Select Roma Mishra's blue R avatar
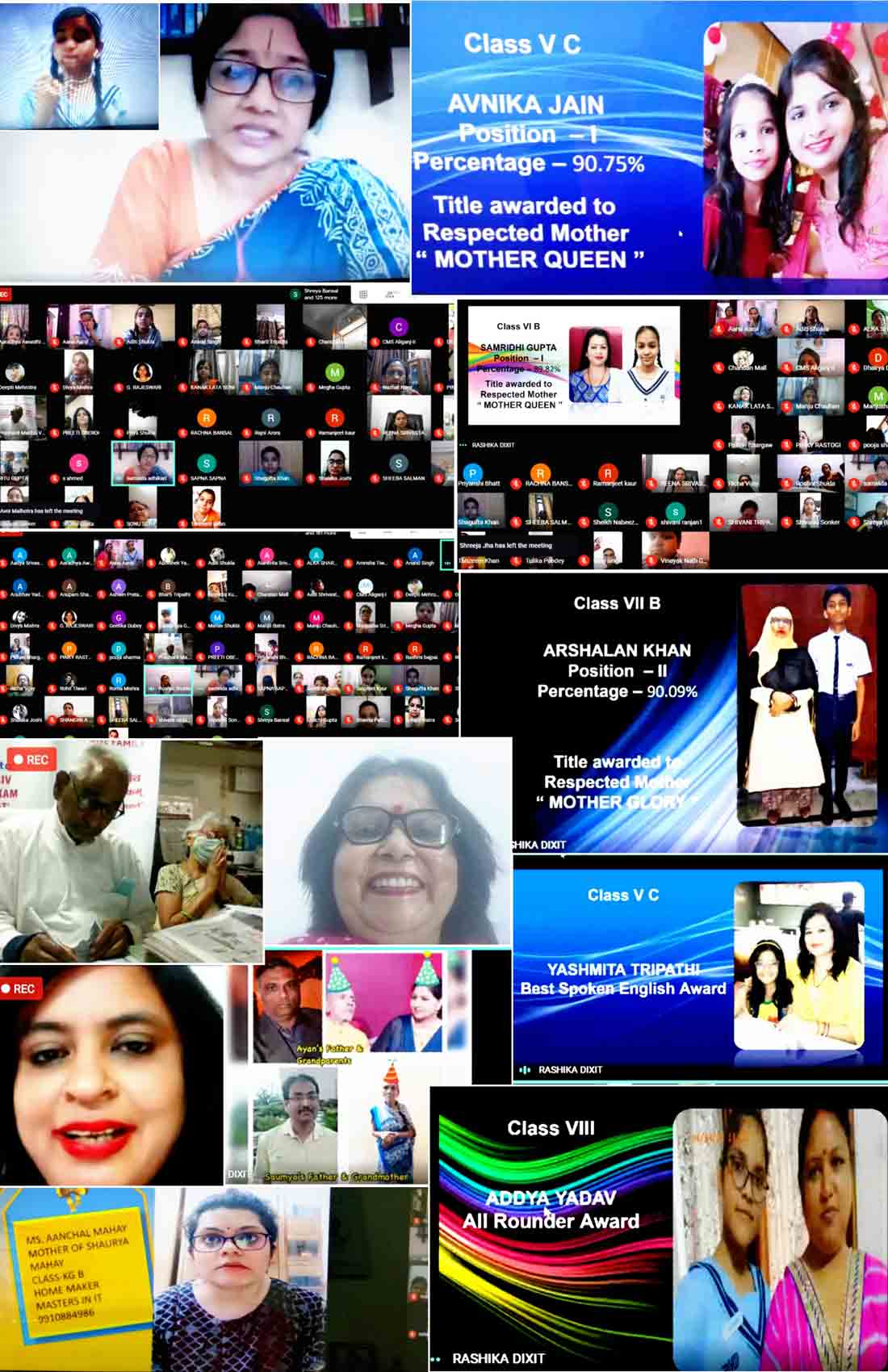 coord(119,681)
